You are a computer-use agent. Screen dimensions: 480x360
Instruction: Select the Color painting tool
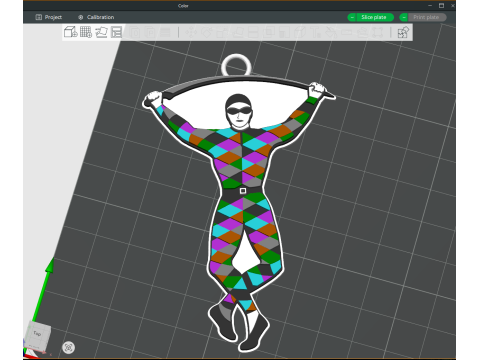(x=331, y=32)
